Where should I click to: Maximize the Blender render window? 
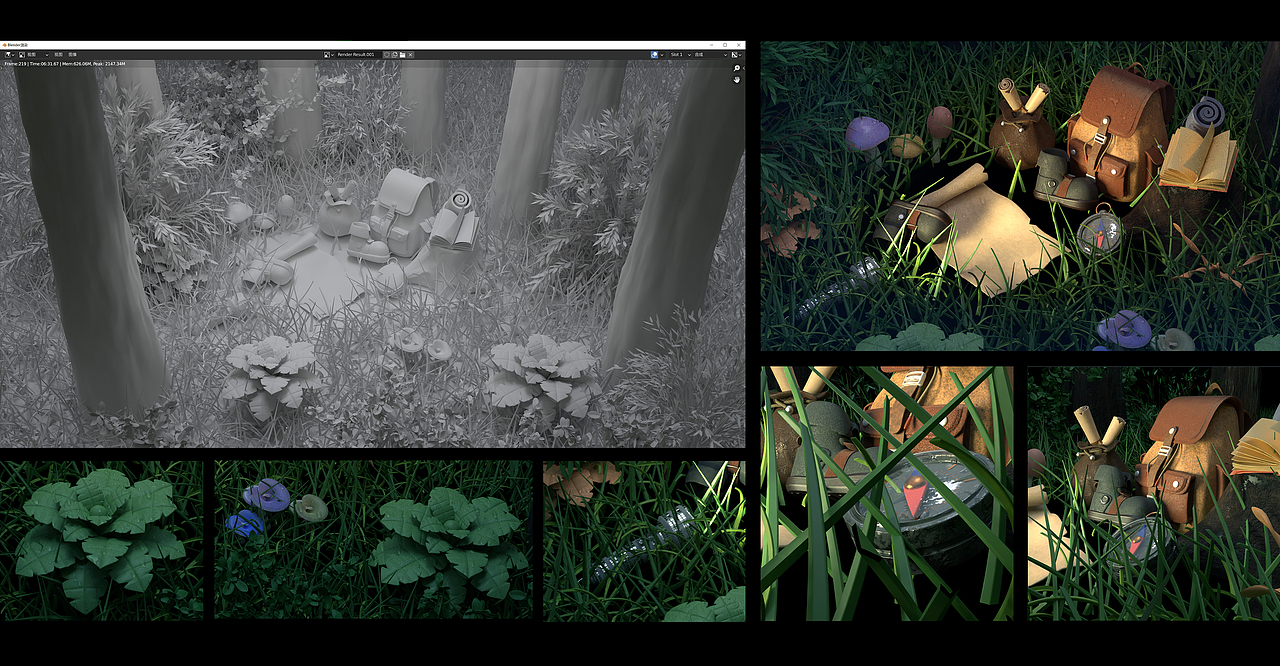pos(725,45)
